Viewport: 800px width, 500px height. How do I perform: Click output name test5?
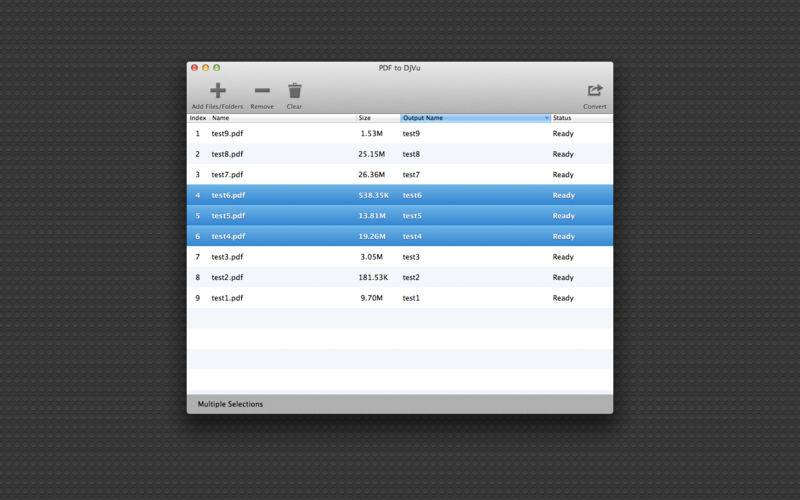pyautogui.click(x=412, y=216)
